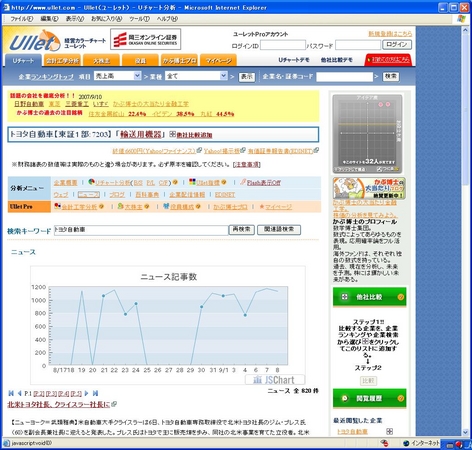Image resolution: width=472 pixels, height=450 pixels.
Task: Click the パスワード input field
Action: point(358,45)
